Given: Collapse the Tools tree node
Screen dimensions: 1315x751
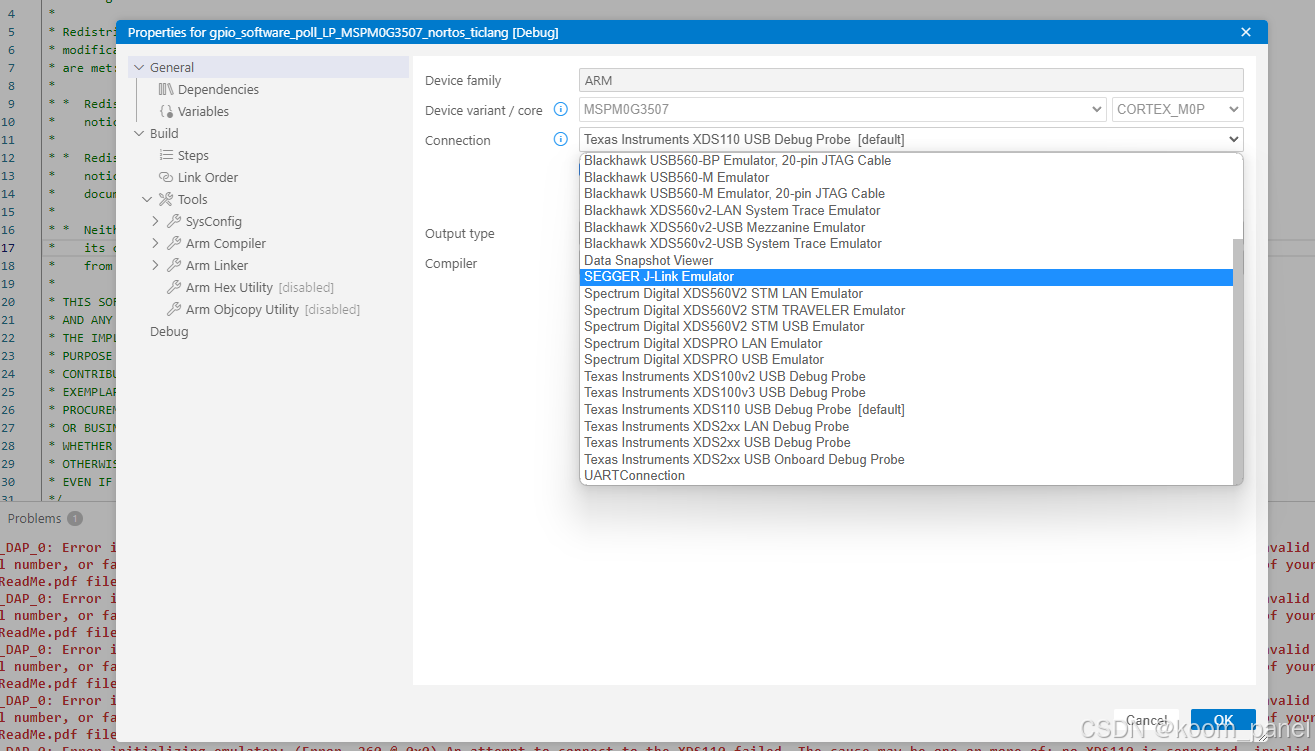Looking at the screenshot, I should click(147, 200).
